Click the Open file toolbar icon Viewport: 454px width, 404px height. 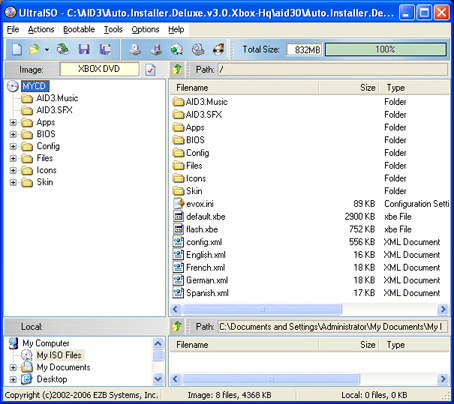point(34,50)
